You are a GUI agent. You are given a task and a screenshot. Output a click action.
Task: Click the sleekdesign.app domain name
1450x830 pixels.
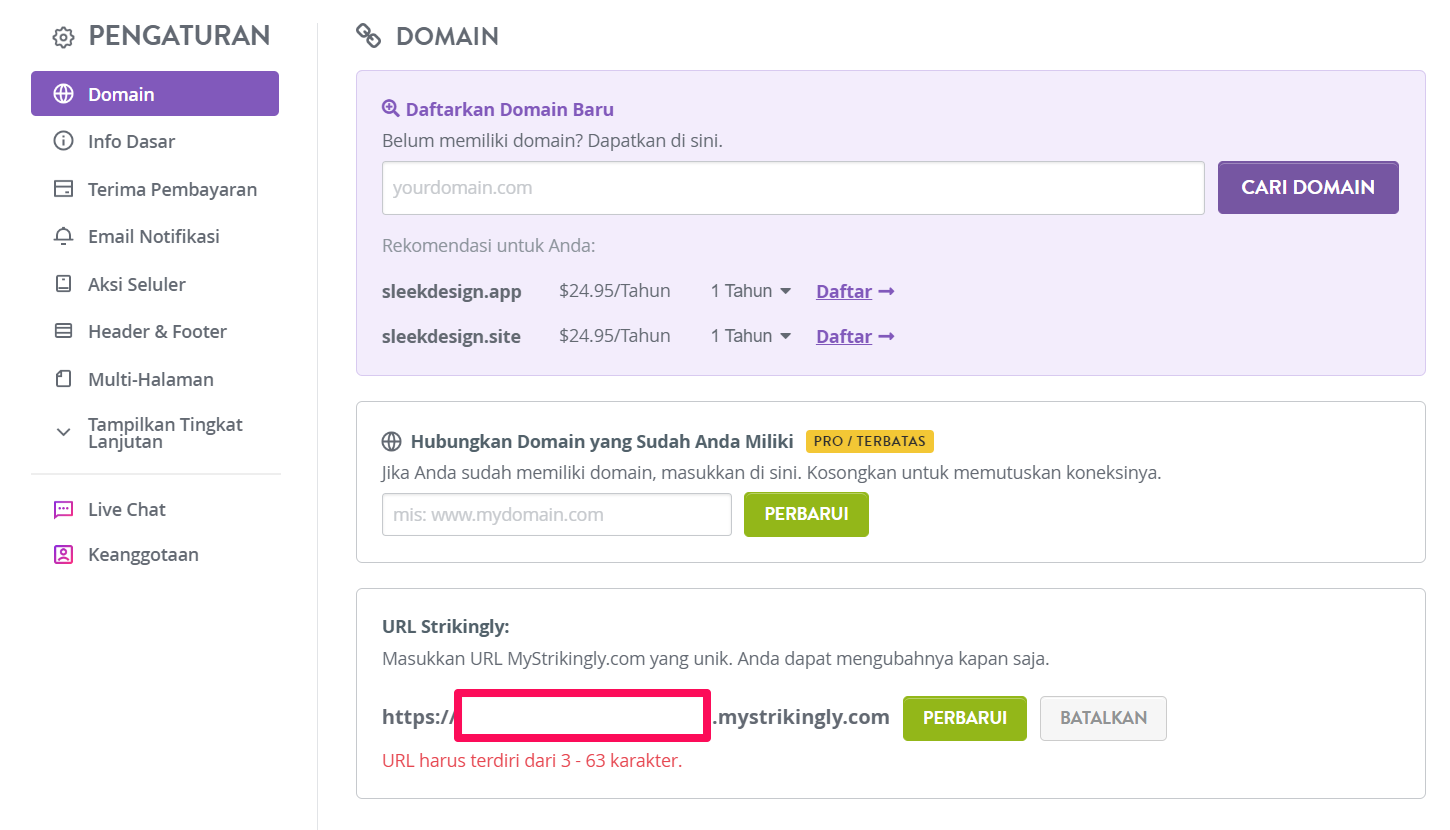(x=452, y=292)
